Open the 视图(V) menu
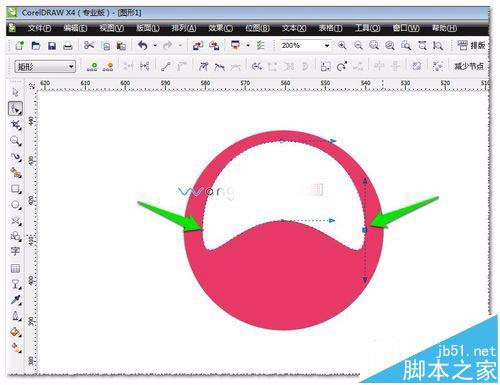 (x=112, y=28)
